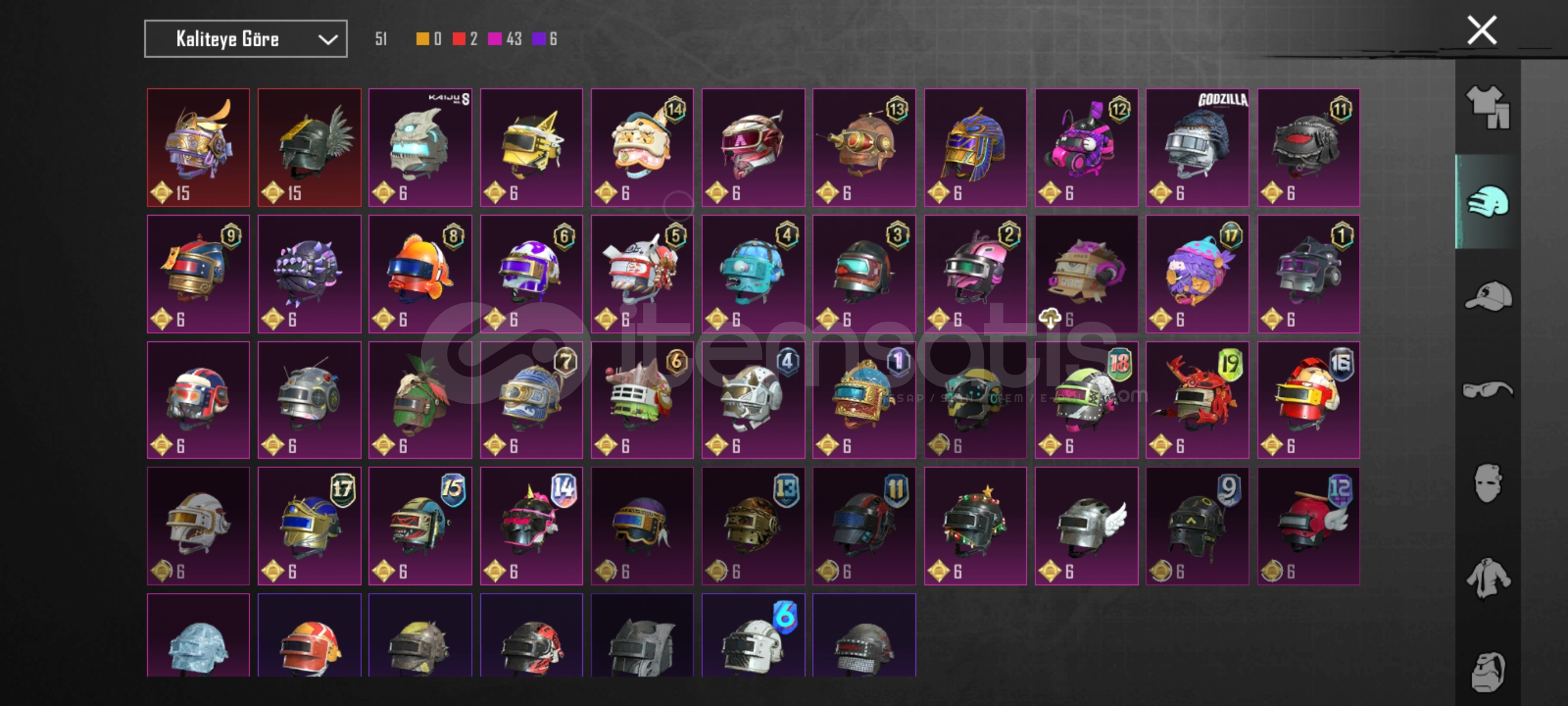Open the Kaliteye Göre sort dropdown

(x=246, y=39)
